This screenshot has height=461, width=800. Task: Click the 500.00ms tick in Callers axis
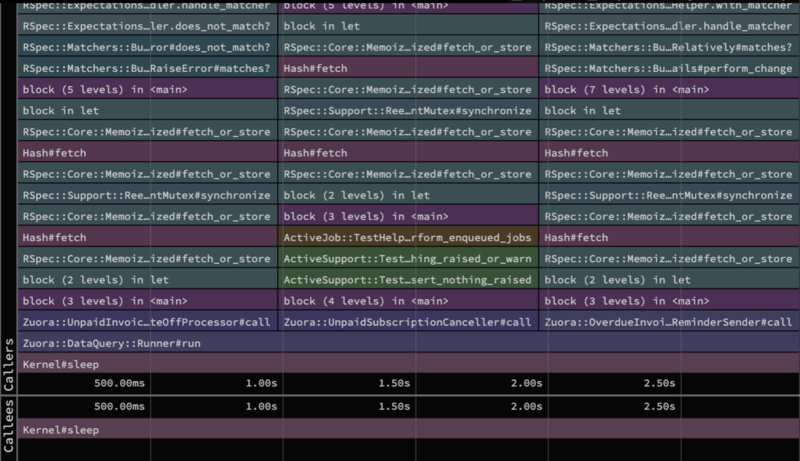119,383
